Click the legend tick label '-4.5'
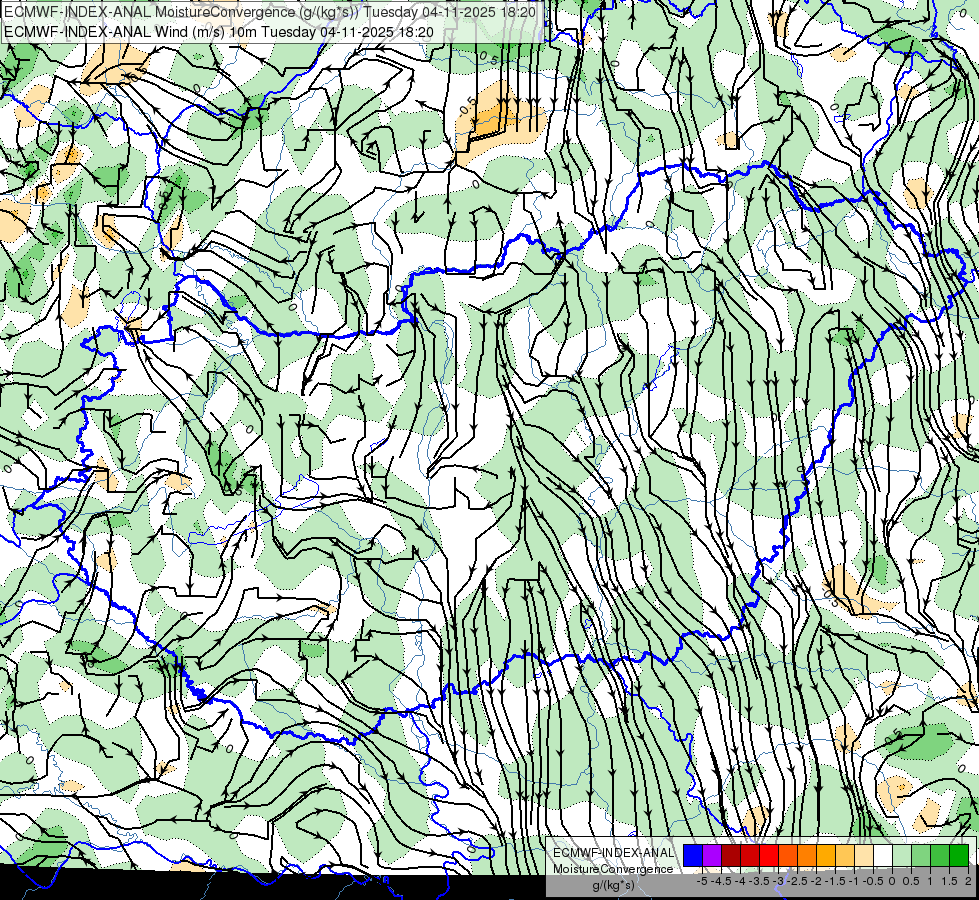Image resolution: width=979 pixels, height=900 pixels. point(723,881)
